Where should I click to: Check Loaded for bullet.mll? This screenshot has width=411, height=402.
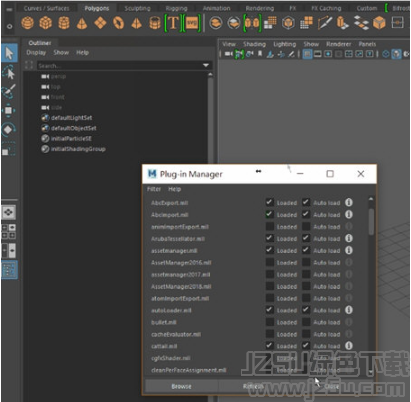click(269, 322)
